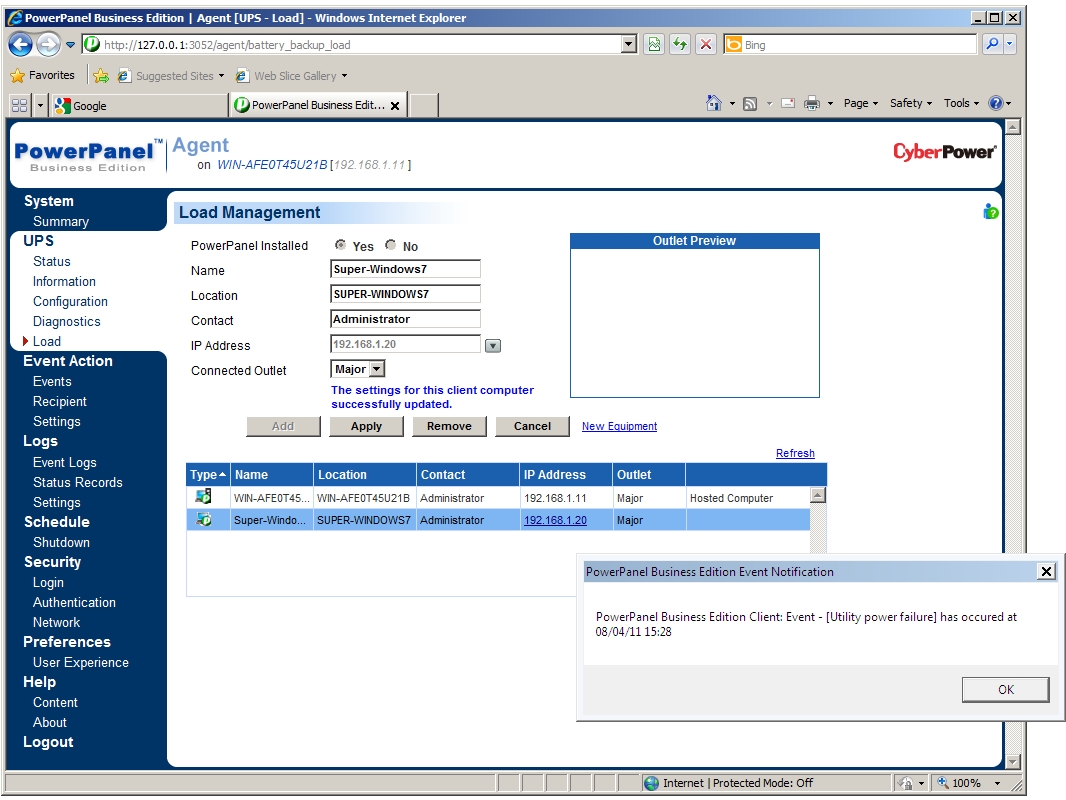Screen dimensions: 1066x800
Task: Click the Apply button
Action: click(x=366, y=426)
